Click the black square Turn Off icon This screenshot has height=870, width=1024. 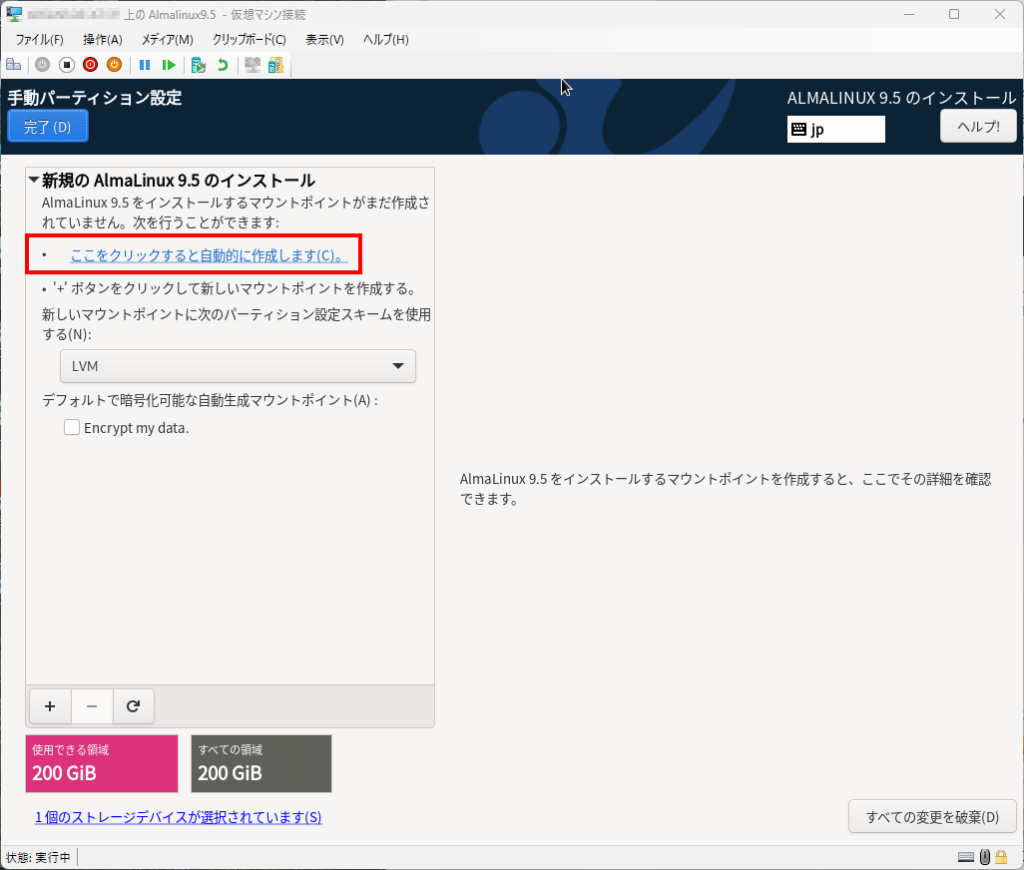(66, 65)
